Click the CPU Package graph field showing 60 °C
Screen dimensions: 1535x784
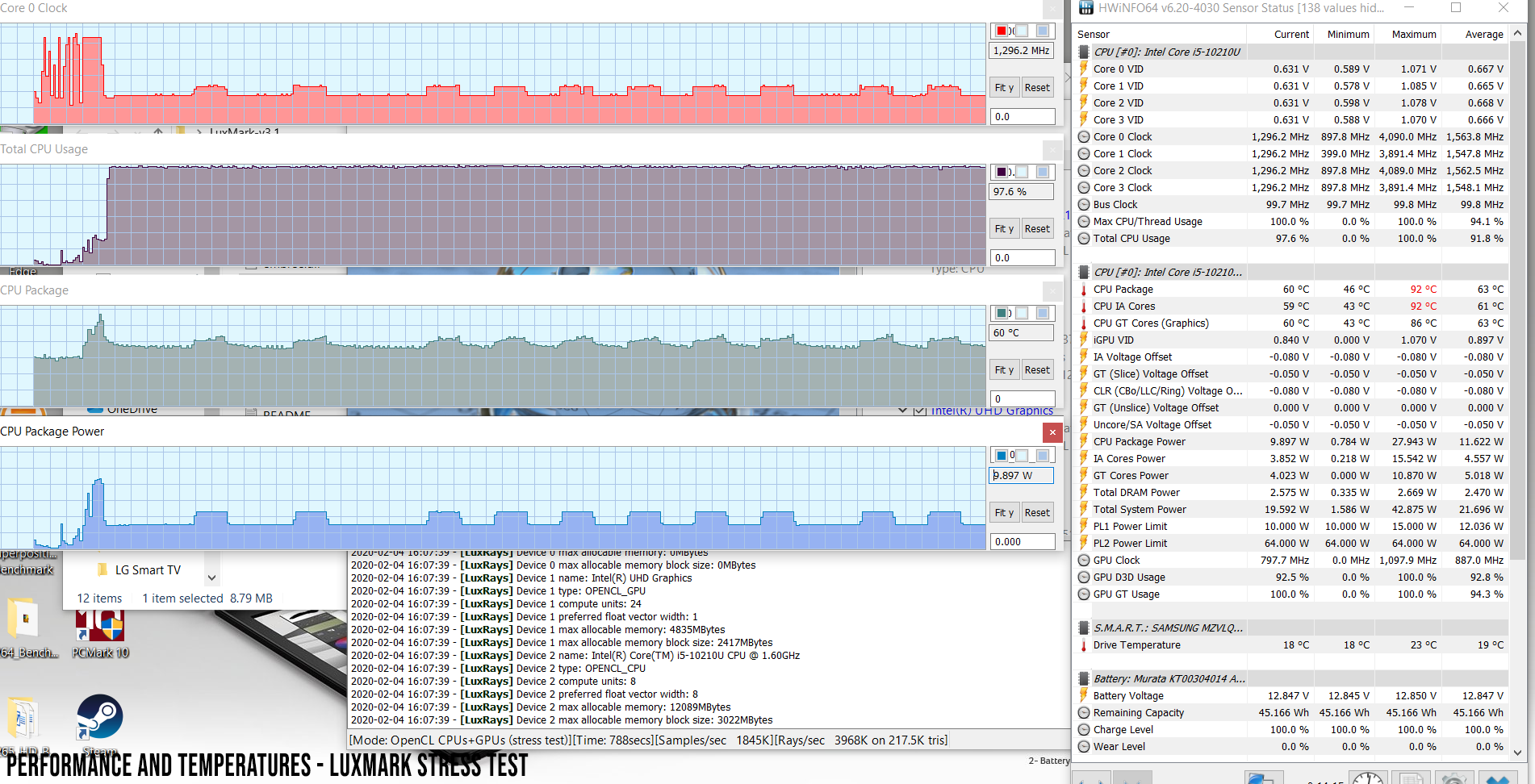1022,333
